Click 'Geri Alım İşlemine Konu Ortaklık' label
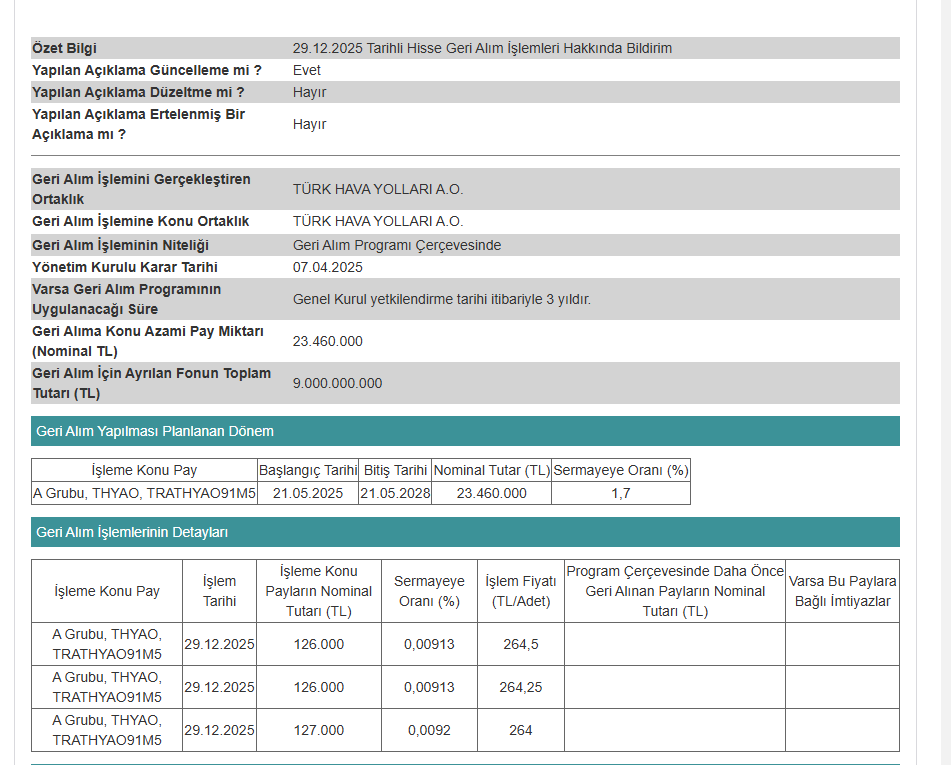951x765 pixels. [x=141, y=221]
